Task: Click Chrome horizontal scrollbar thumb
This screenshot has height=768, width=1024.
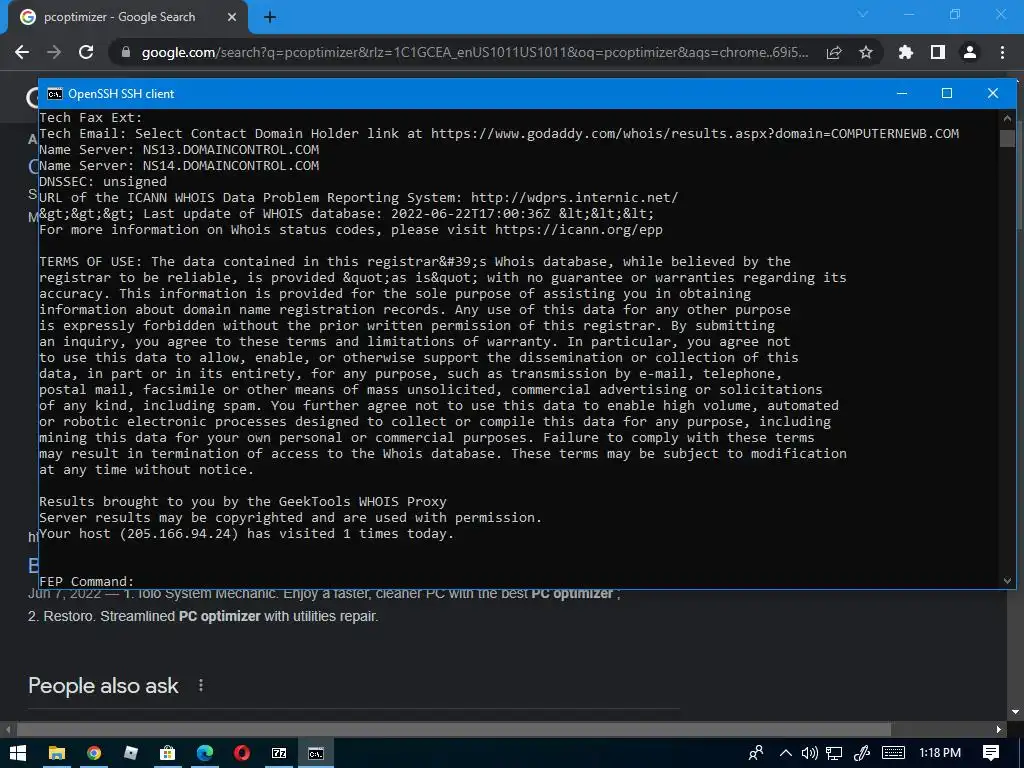Action: click(454, 729)
